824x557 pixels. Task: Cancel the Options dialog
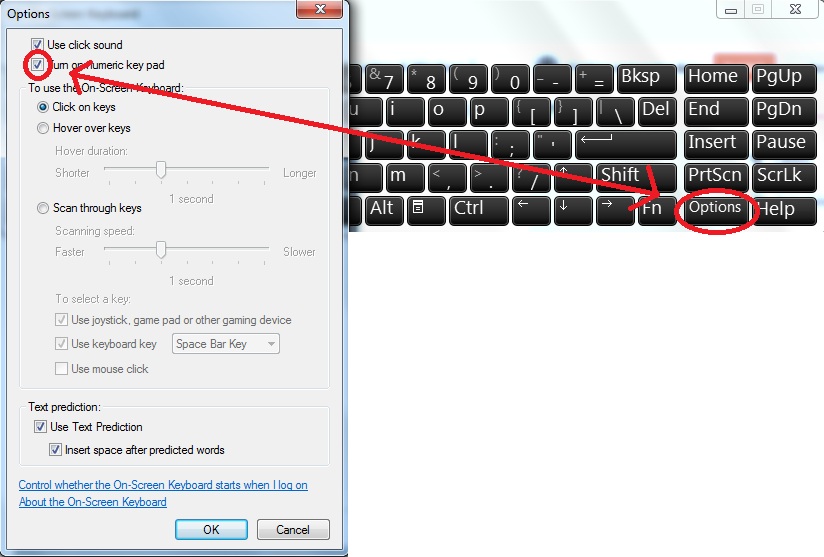(293, 529)
